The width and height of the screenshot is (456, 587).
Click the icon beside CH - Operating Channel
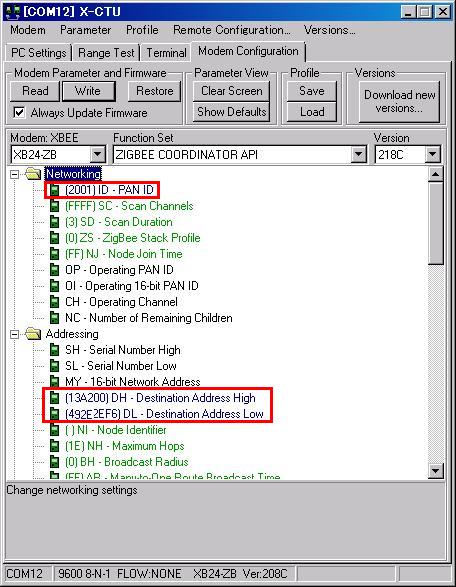55,302
